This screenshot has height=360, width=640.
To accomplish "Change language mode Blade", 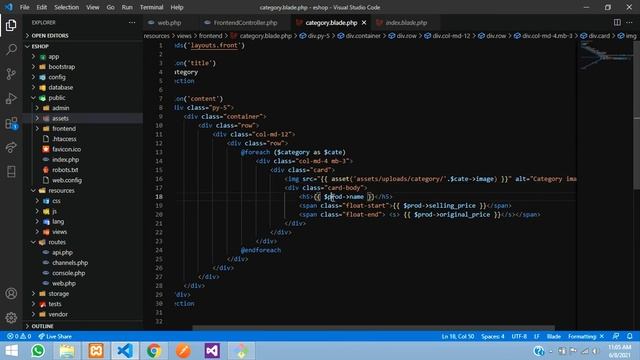I will pyautogui.click(x=553, y=336).
